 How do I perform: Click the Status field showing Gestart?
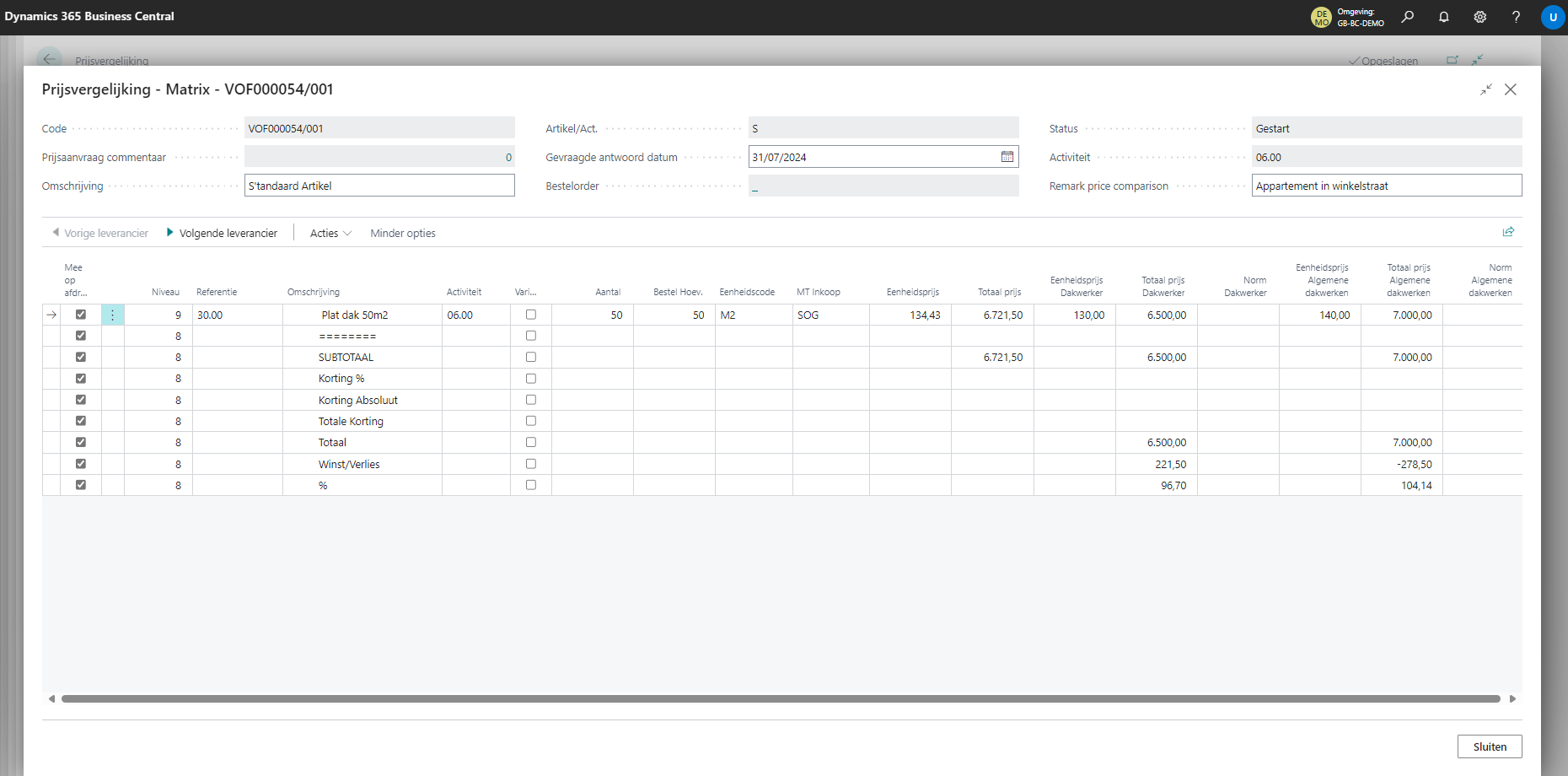(1387, 128)
